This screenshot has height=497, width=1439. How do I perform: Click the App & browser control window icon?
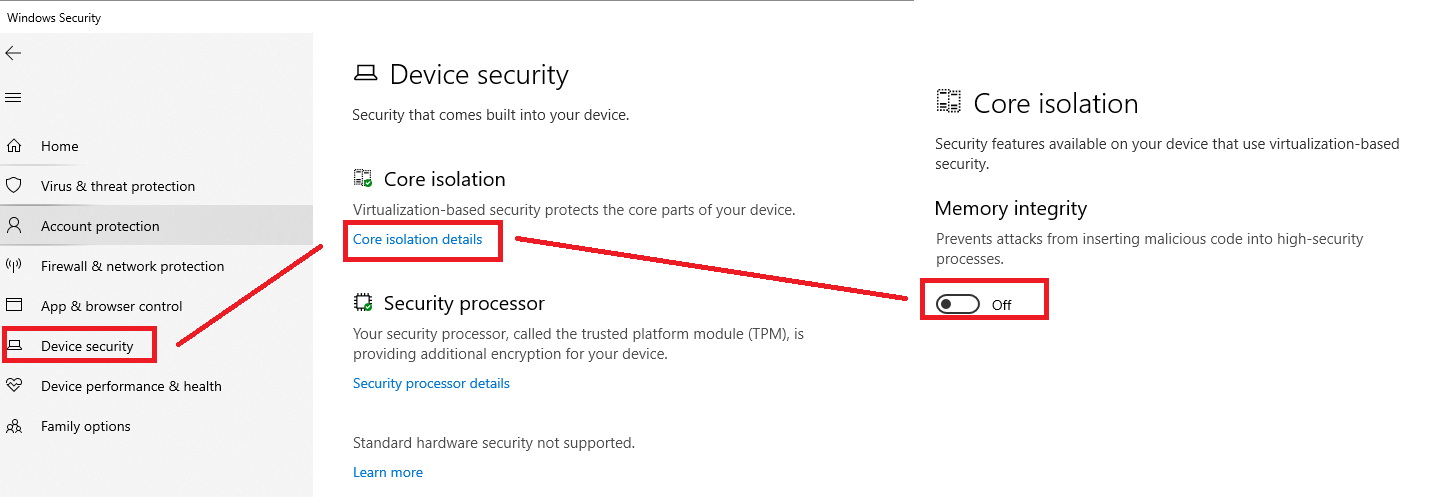click(14, 306)
